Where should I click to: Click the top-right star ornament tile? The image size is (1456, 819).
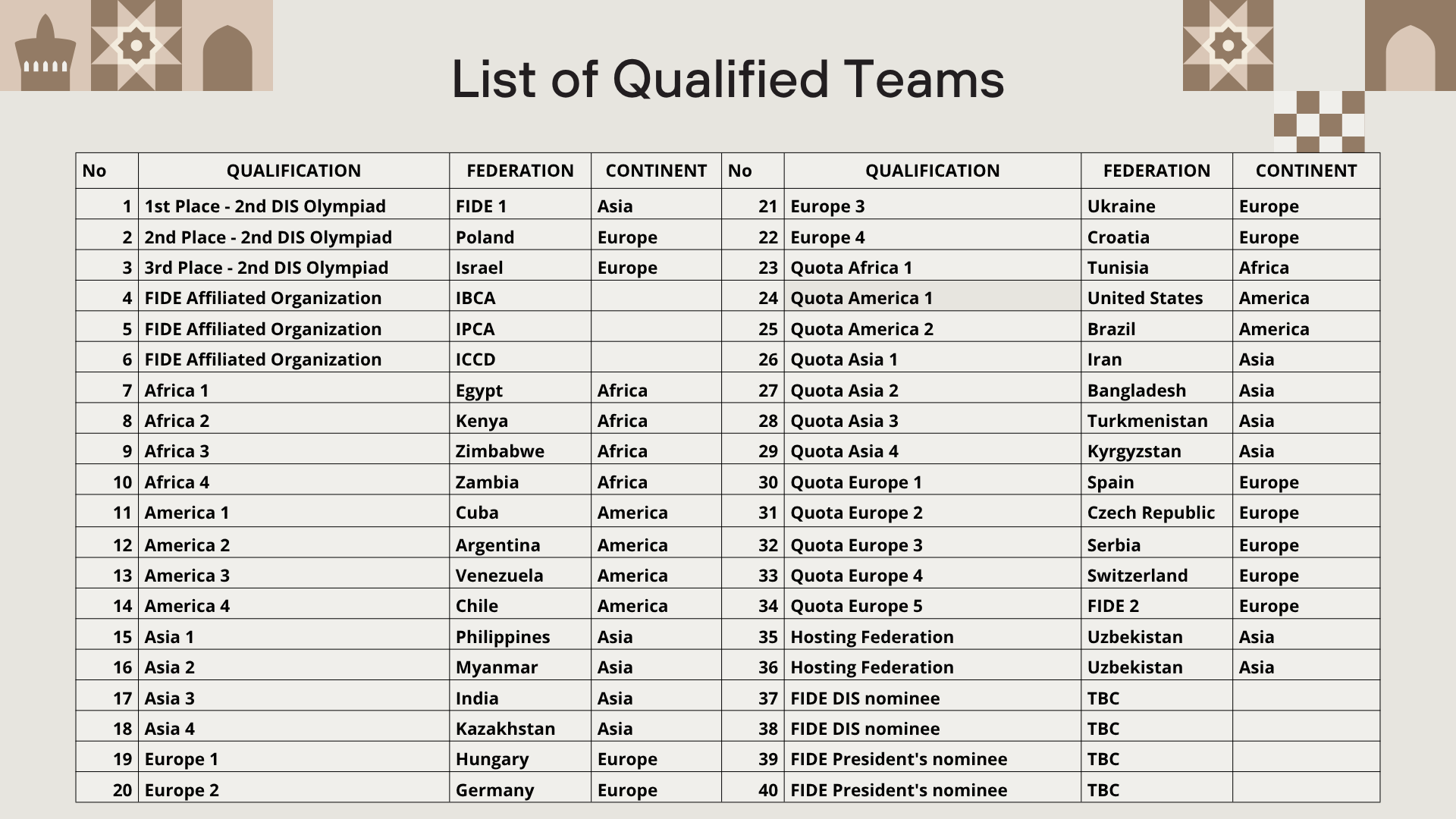tap(1228, 45)
